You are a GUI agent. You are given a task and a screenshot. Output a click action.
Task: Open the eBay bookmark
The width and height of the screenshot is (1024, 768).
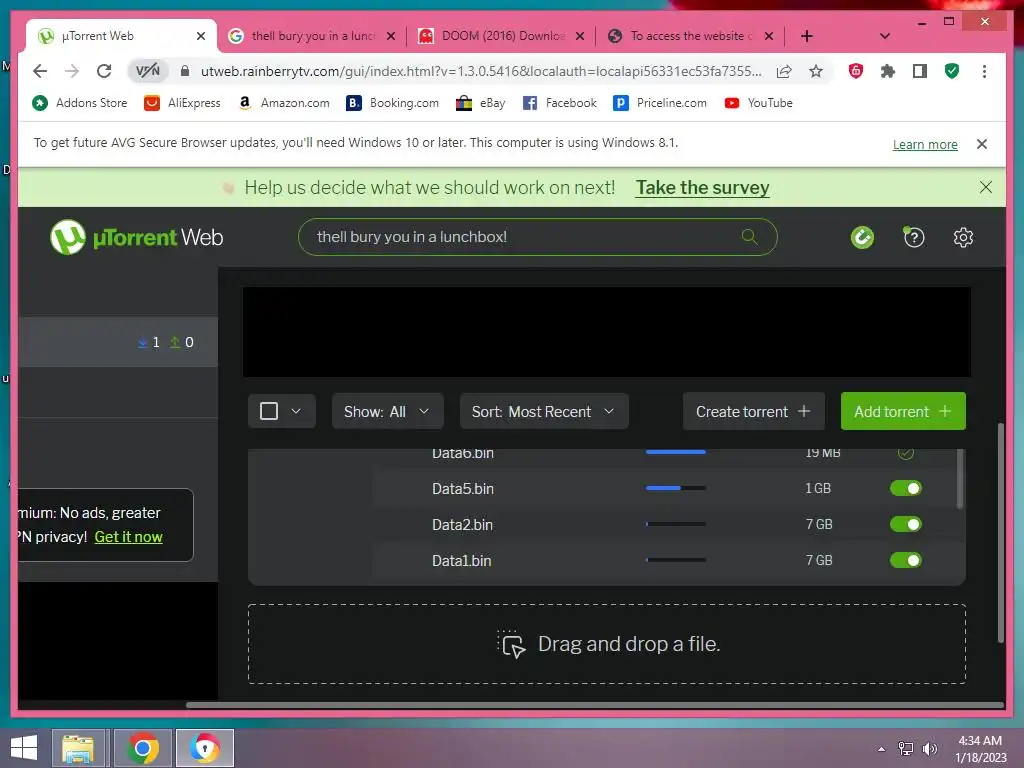click(x=481, y=103)
